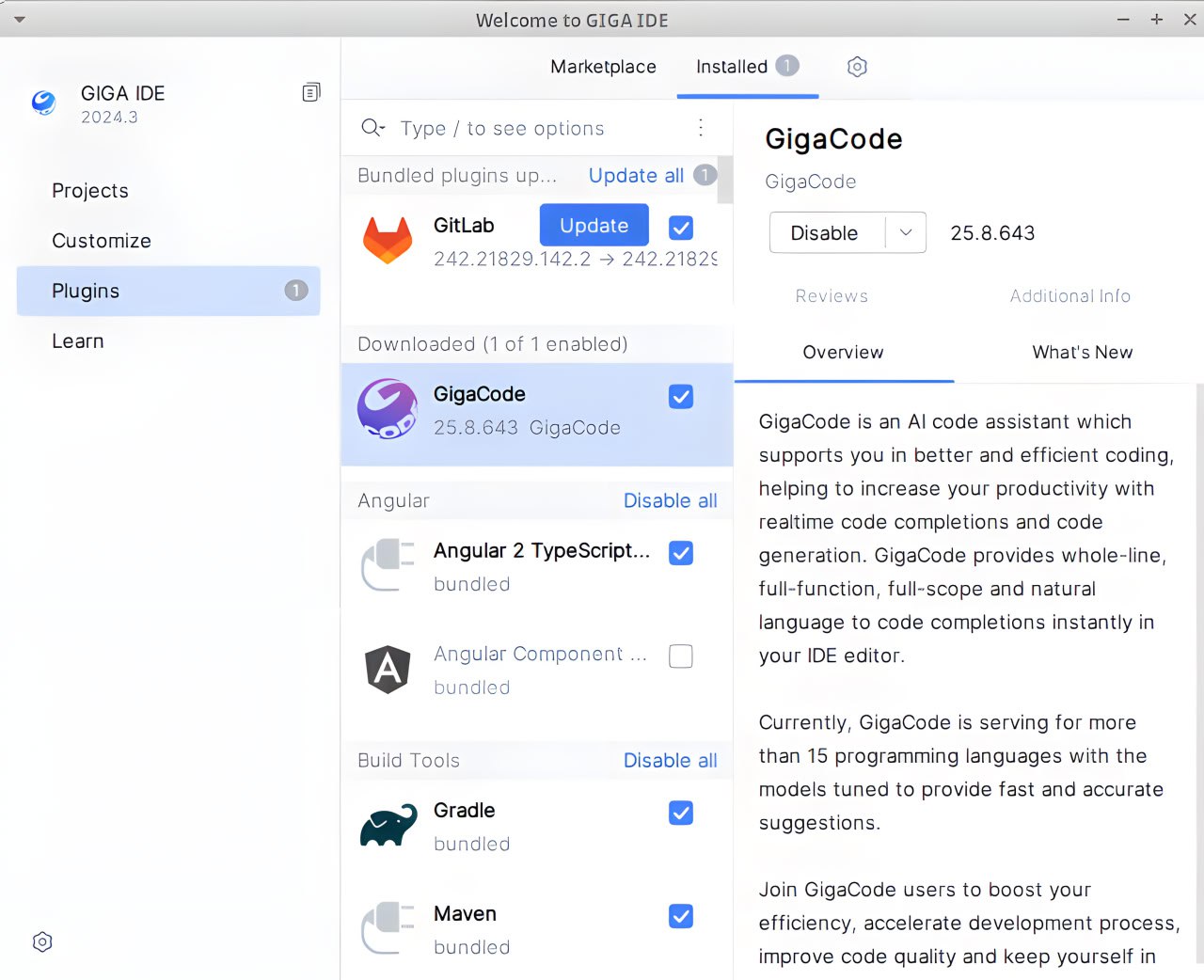Click Disable all for Angular group
This screenshot has height=980, width=1204.
(671, 501)
